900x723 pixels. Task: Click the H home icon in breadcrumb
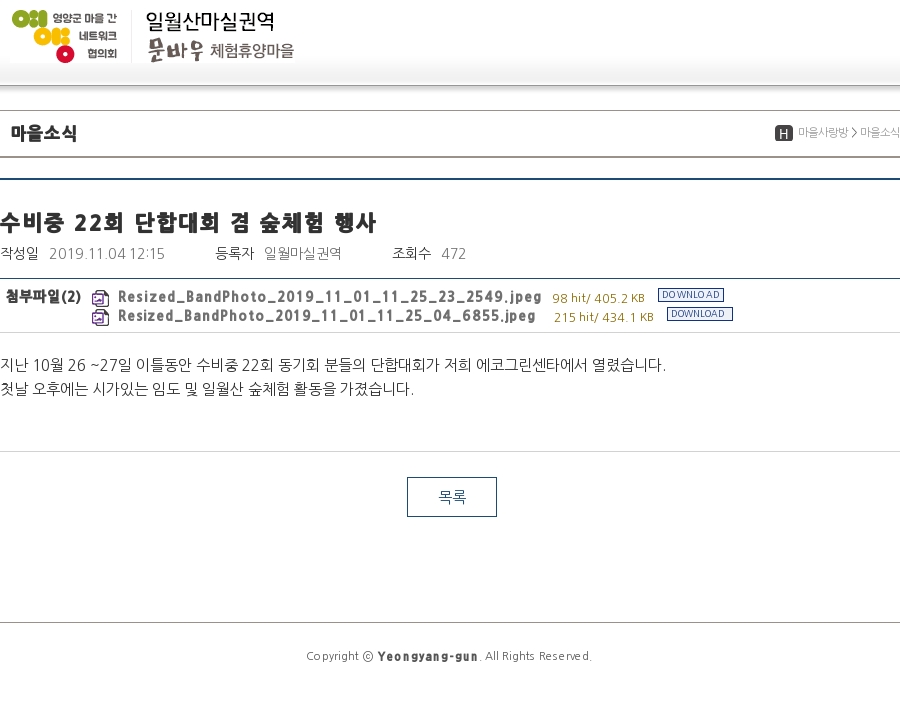click(783, 133)
